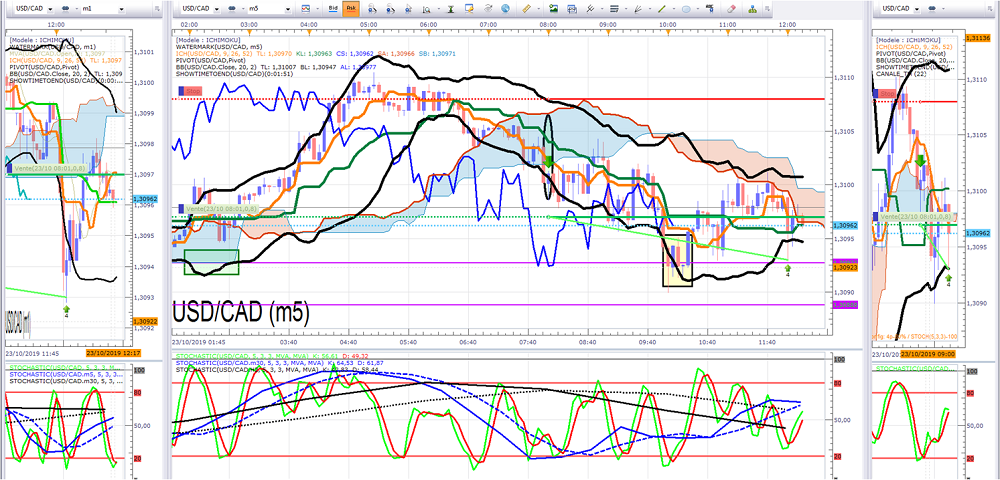Select the Fibonacci fan lines tool
The width and height of the screenshot is (1000, 480).
pyautogui.click(x=638, y=9)
